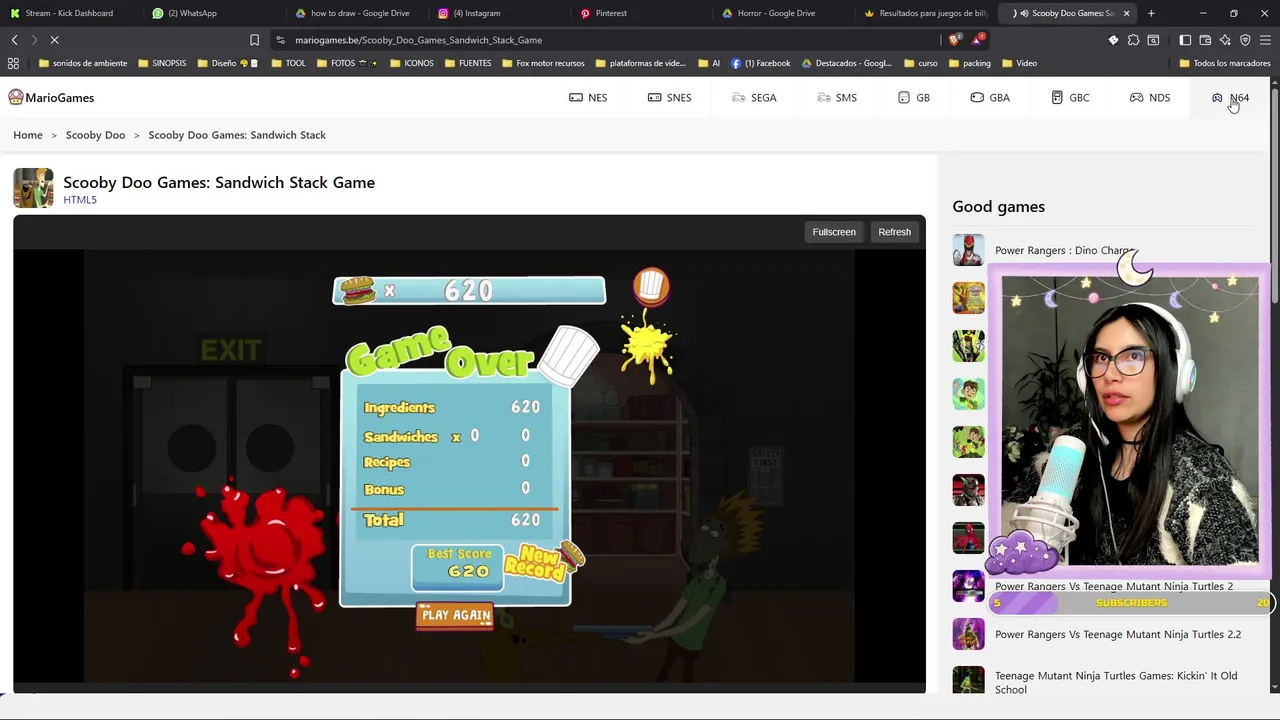Open Power Rangers Dino Charge game
1280x720 pixels.
(1065, 250)
